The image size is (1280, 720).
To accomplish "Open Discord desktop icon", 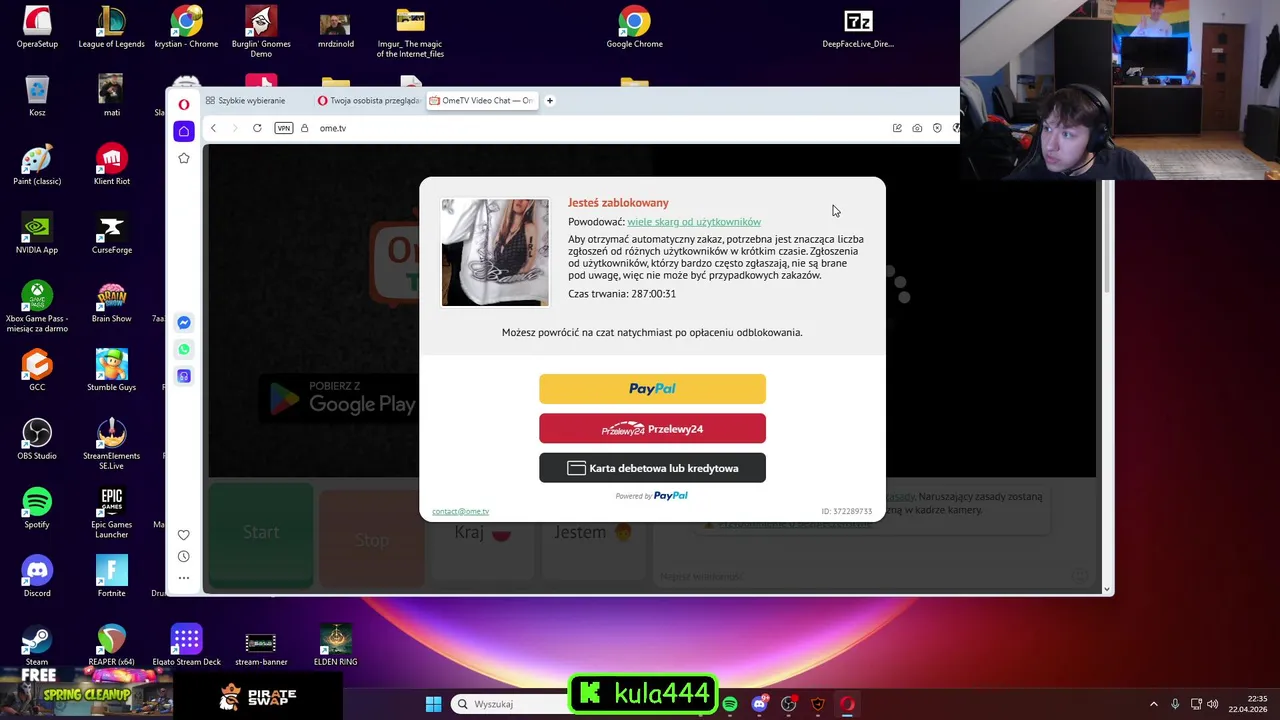I will tap(37, 577).
